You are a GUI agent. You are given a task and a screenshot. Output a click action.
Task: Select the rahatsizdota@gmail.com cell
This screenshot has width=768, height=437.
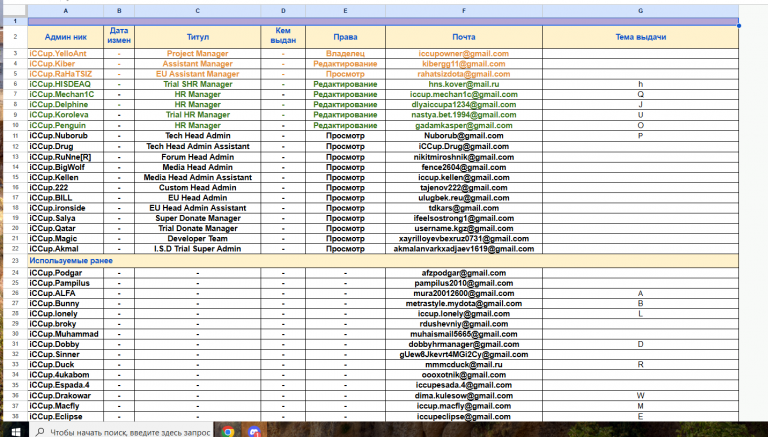tap(464, 74)
